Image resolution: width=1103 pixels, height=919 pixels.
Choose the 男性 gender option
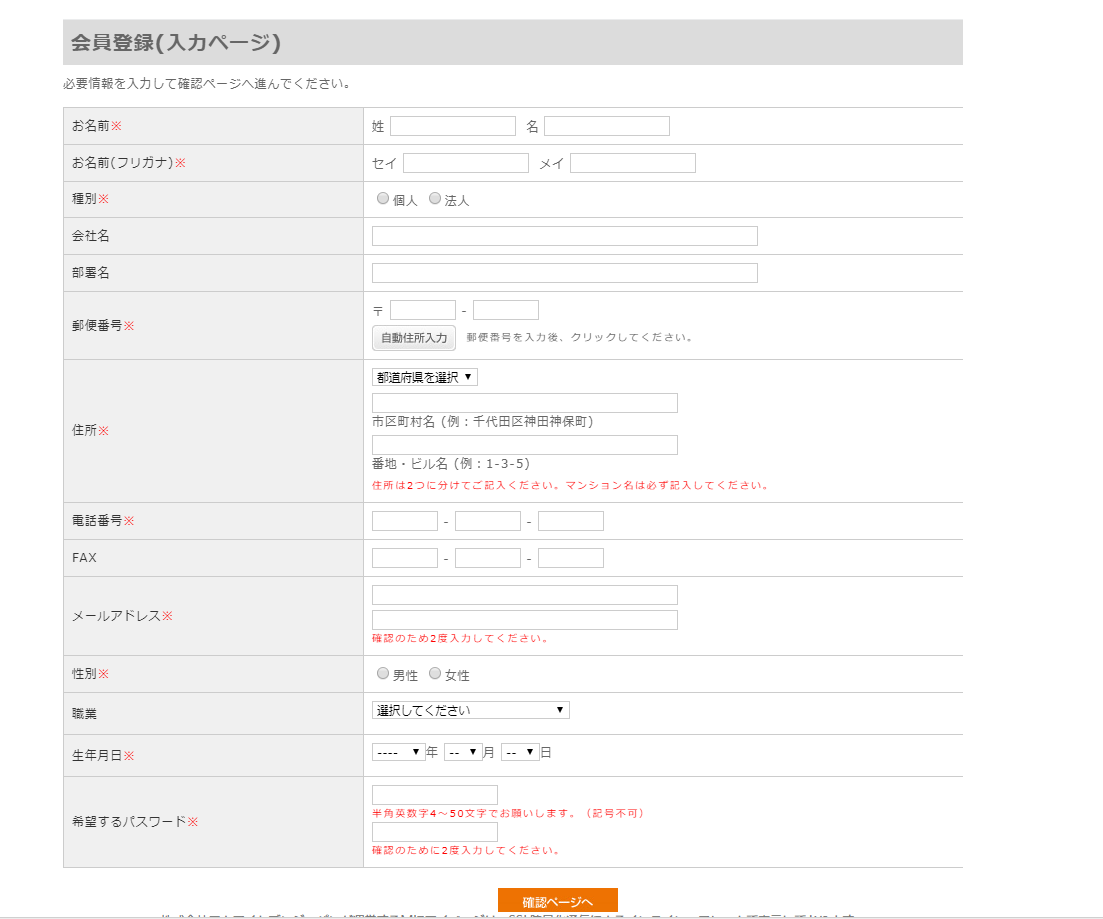coord(383,673)
